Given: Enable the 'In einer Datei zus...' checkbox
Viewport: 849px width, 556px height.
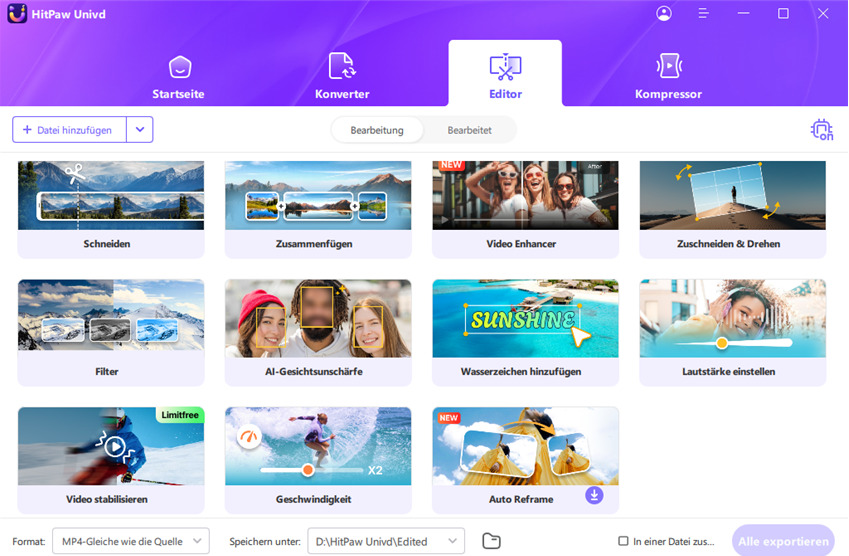Looking at the screenshot, I should pyautogui.click(x=624, y=541).
